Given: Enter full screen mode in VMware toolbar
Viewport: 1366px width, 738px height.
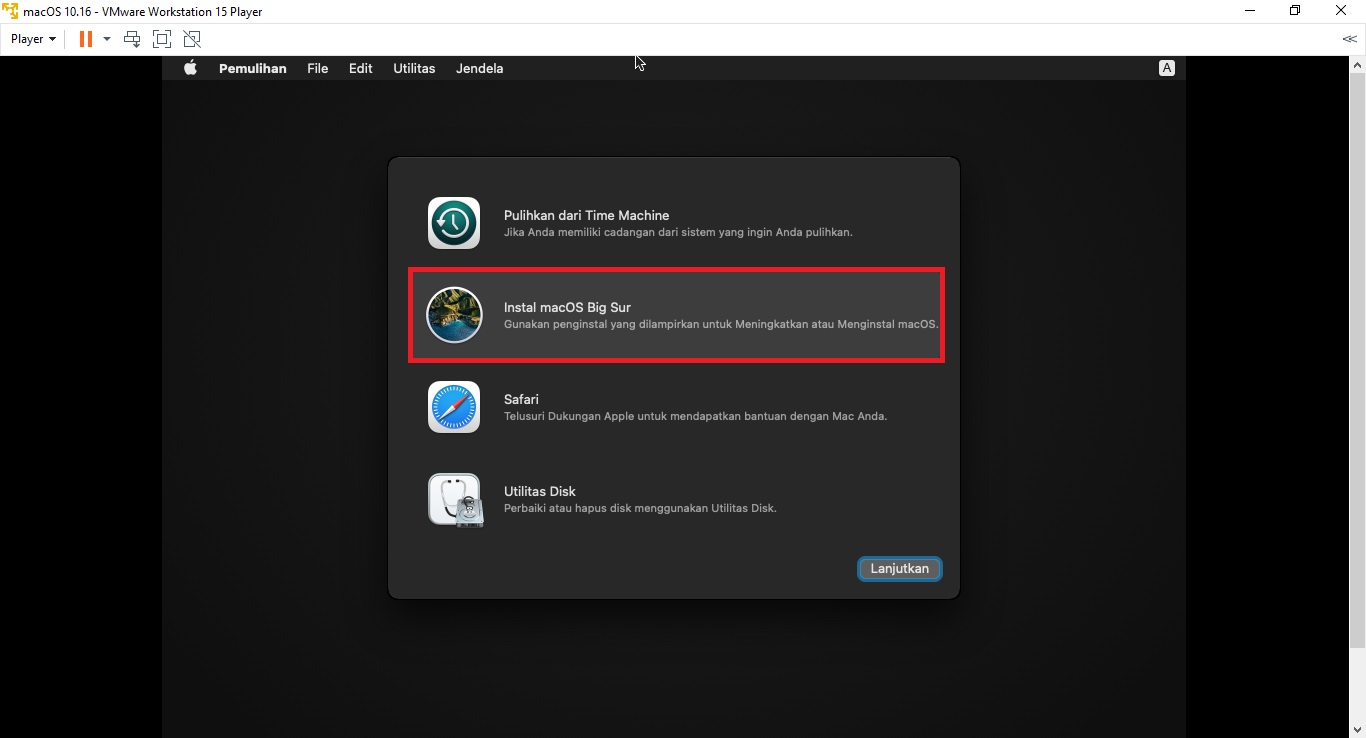Looking at the screenshot, I should pyautogui.click(x=162, y=39).
